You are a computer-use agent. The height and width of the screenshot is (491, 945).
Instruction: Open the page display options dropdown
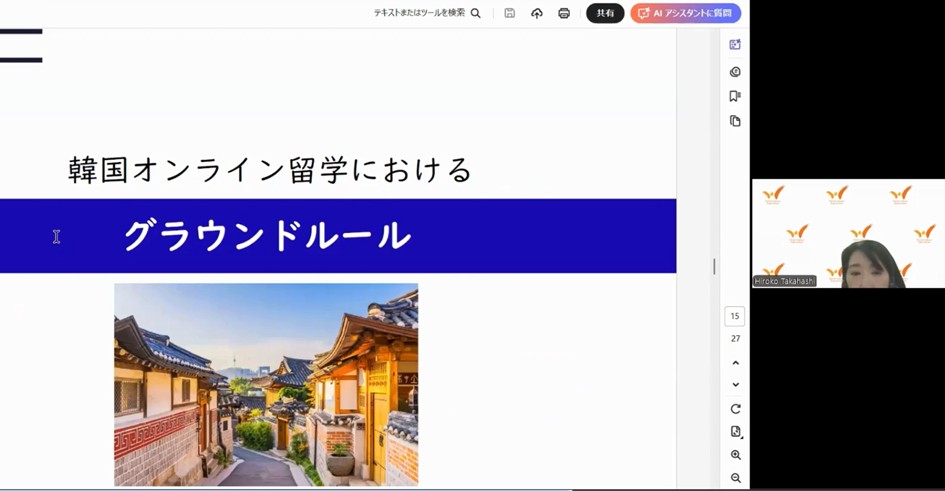click(735, 432)
